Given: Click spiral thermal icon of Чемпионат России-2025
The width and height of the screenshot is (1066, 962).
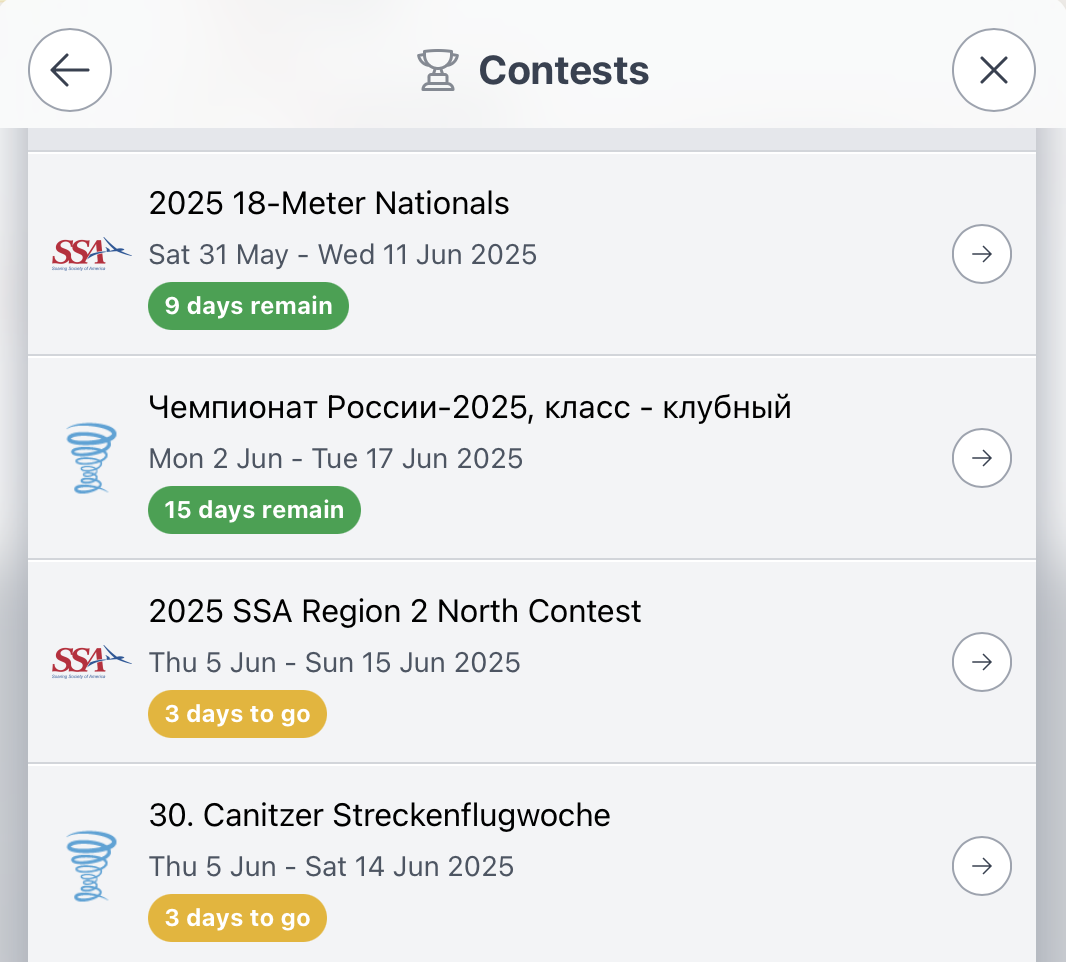Looking at the screenshot, I should (91, 458).
